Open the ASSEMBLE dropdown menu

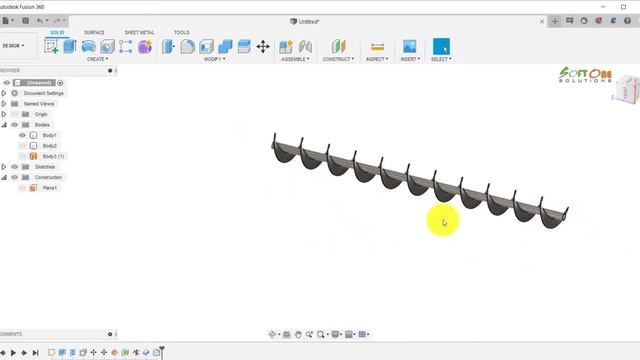pyautogui.click(x=295, y=59)
